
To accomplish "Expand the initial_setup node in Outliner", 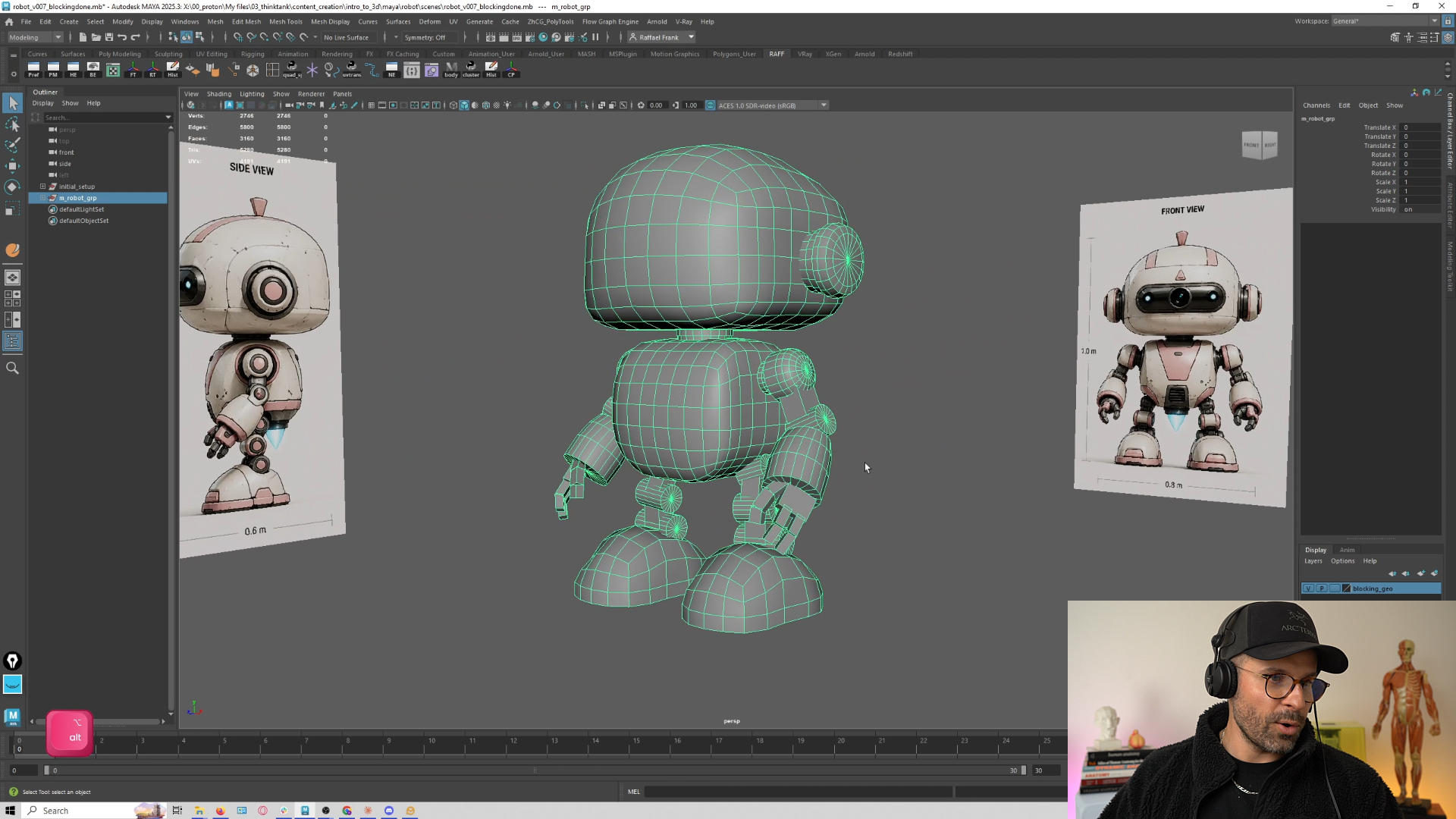I will click(x=43, y=187).
